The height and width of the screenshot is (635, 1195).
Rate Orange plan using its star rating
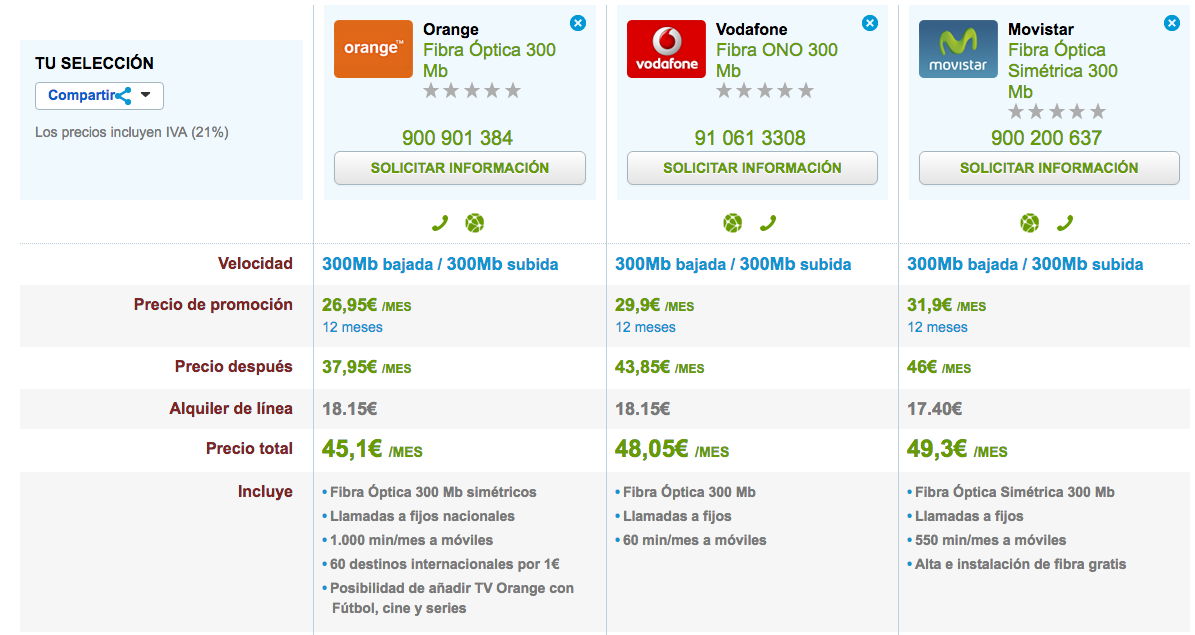point(472,91)
